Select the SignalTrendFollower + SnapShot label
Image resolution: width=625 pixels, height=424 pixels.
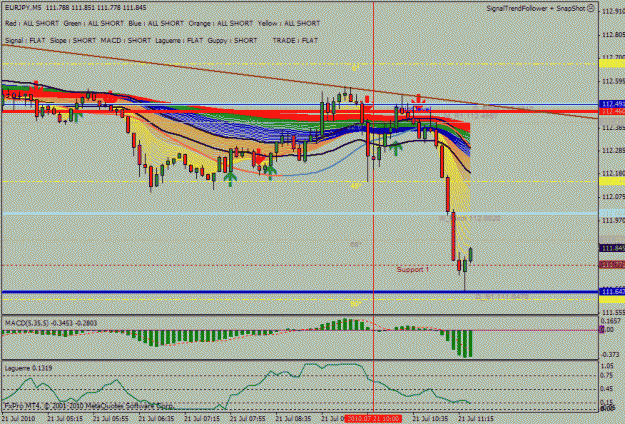pyautogui.click(x=536, y=8)
